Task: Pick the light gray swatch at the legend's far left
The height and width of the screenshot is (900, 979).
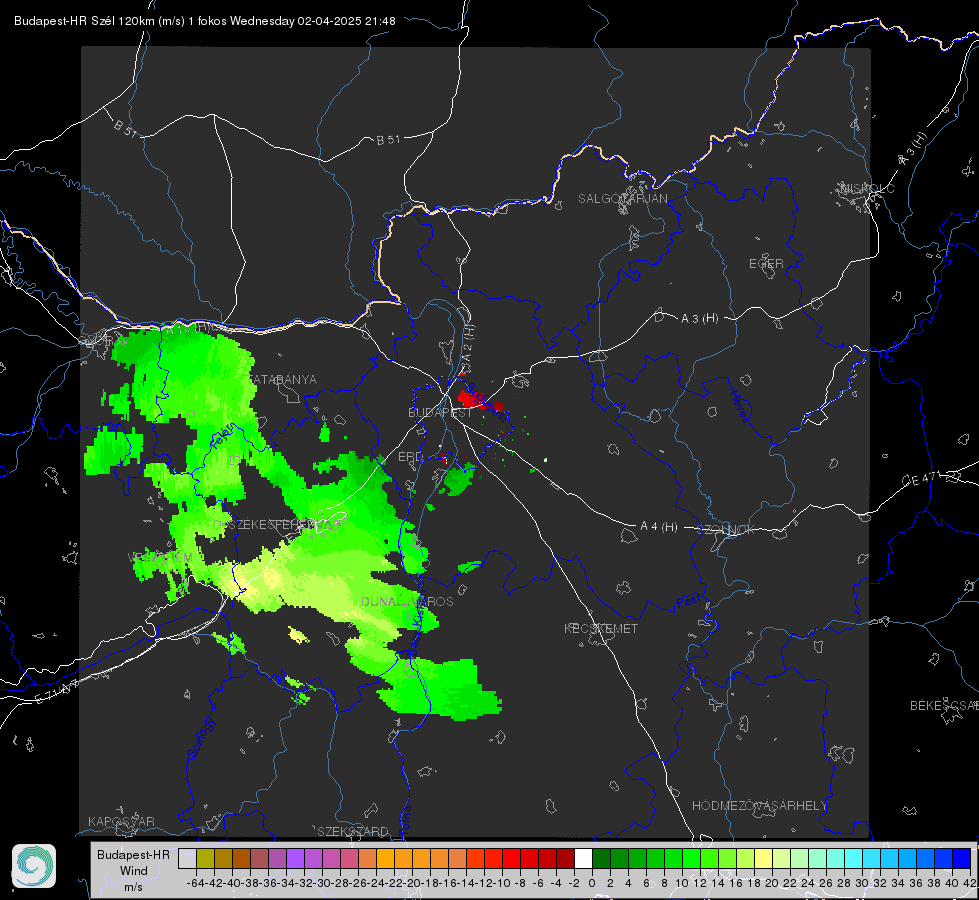Action: [187, 859]
